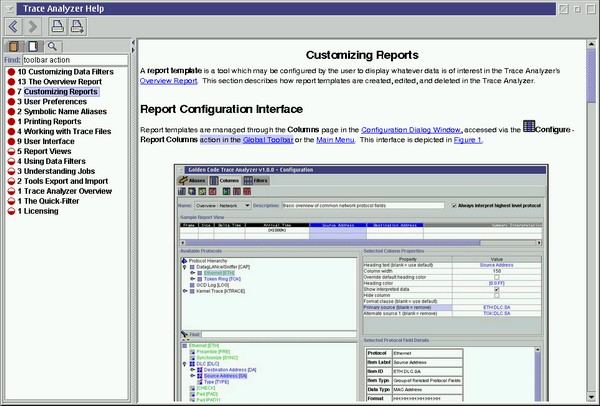Click into the Find field containing 'toolbar action'
600x406 pixels.
[x=75, y=60]
